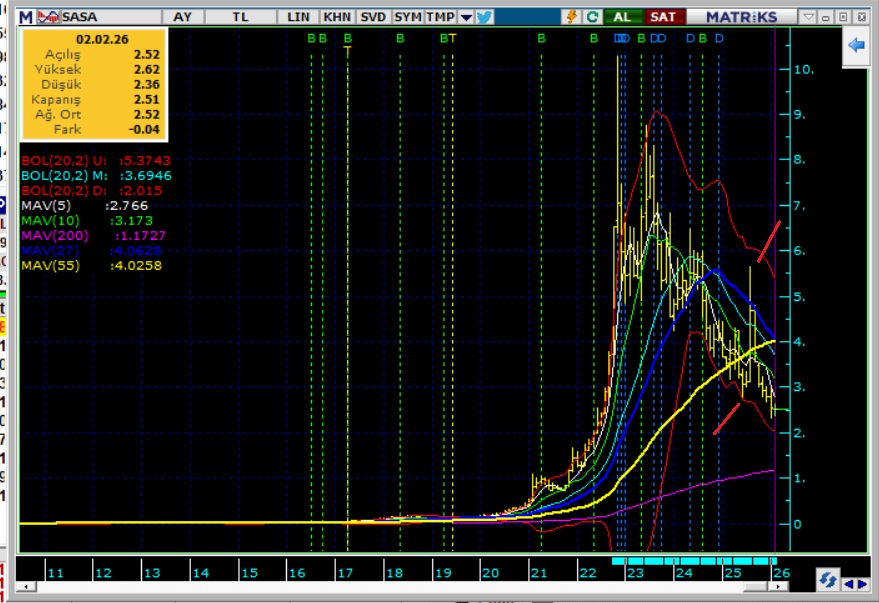Click the blue left arrow panel icon

click(x=856, y=46)
